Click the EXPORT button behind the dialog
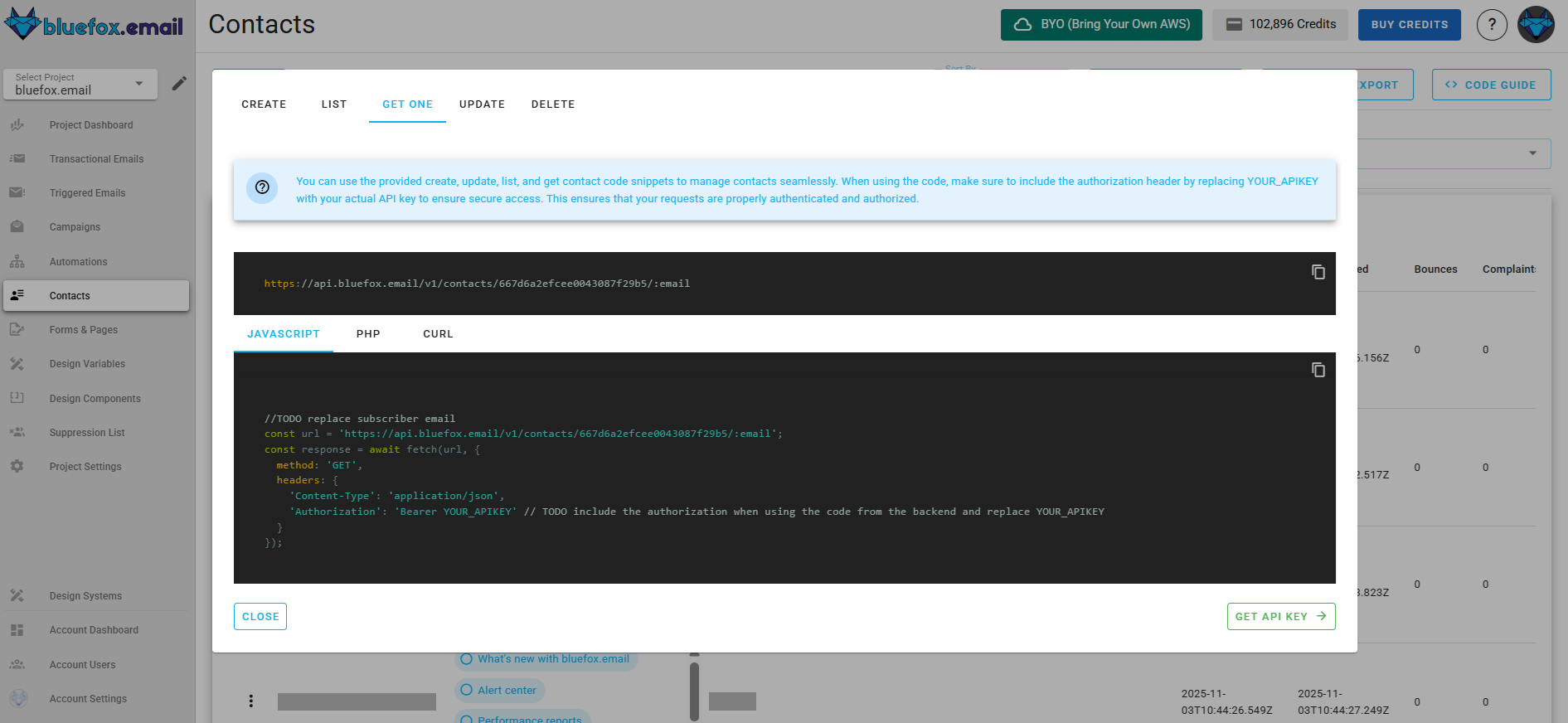 (1384, 85)
